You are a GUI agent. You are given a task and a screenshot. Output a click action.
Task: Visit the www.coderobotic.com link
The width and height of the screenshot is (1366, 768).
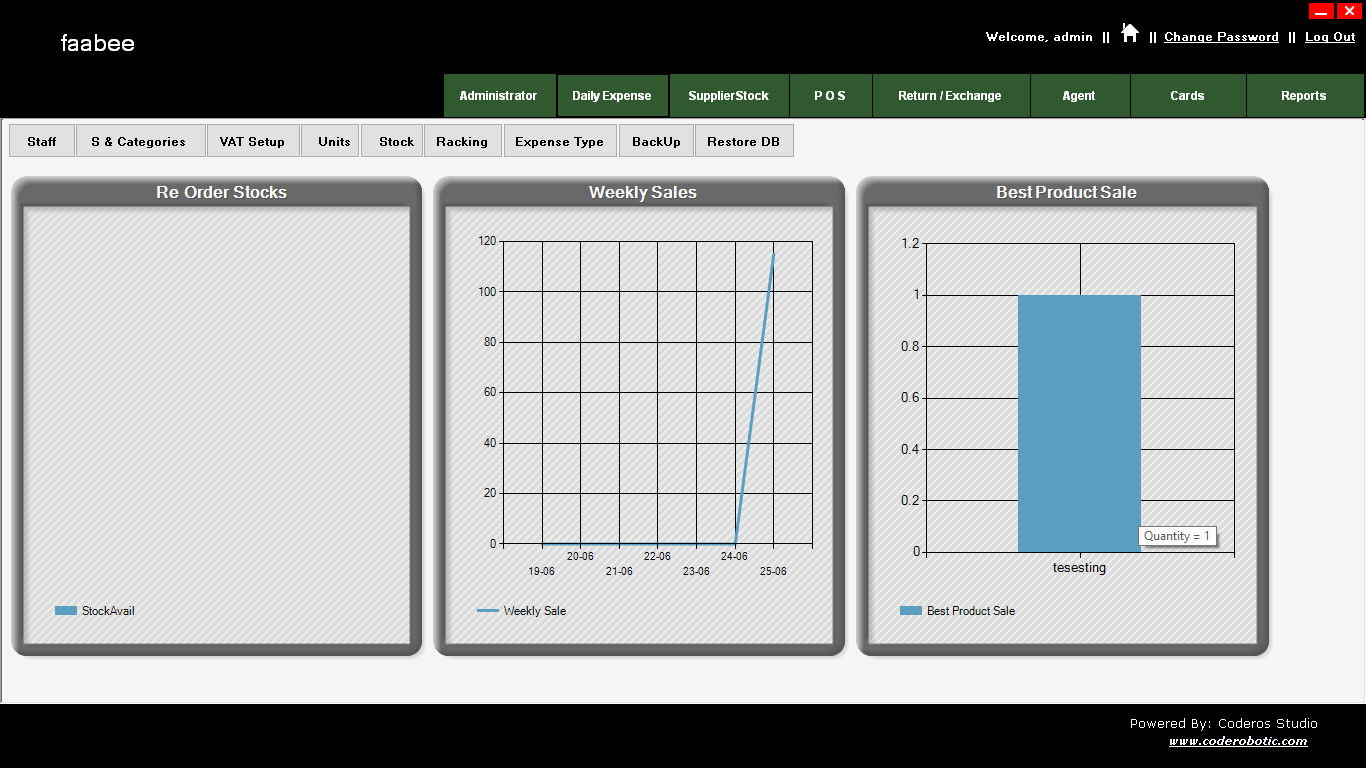click(1238, 741)
